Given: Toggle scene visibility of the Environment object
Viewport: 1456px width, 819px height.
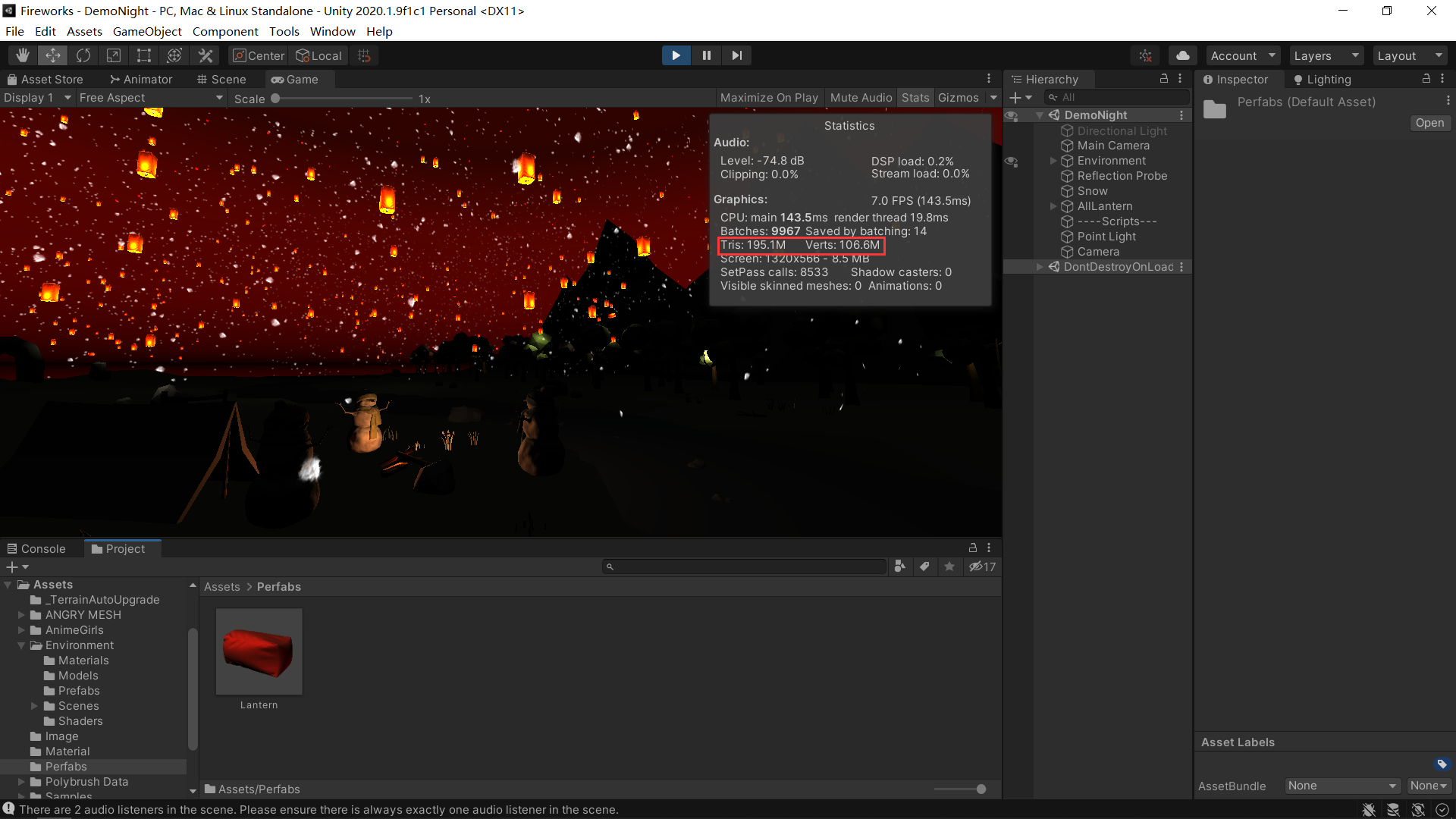Looking at the screenshot, I should tap(1012, 161).
